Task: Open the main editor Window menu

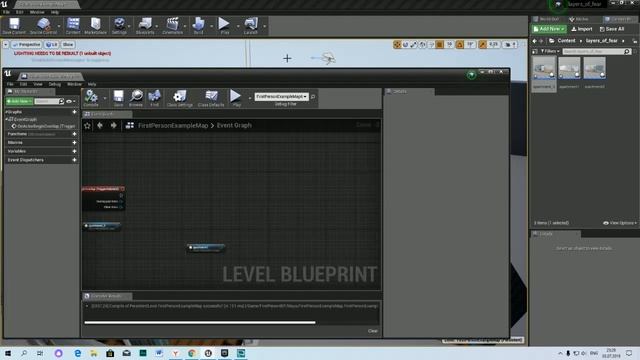Action: coord(37,12)
